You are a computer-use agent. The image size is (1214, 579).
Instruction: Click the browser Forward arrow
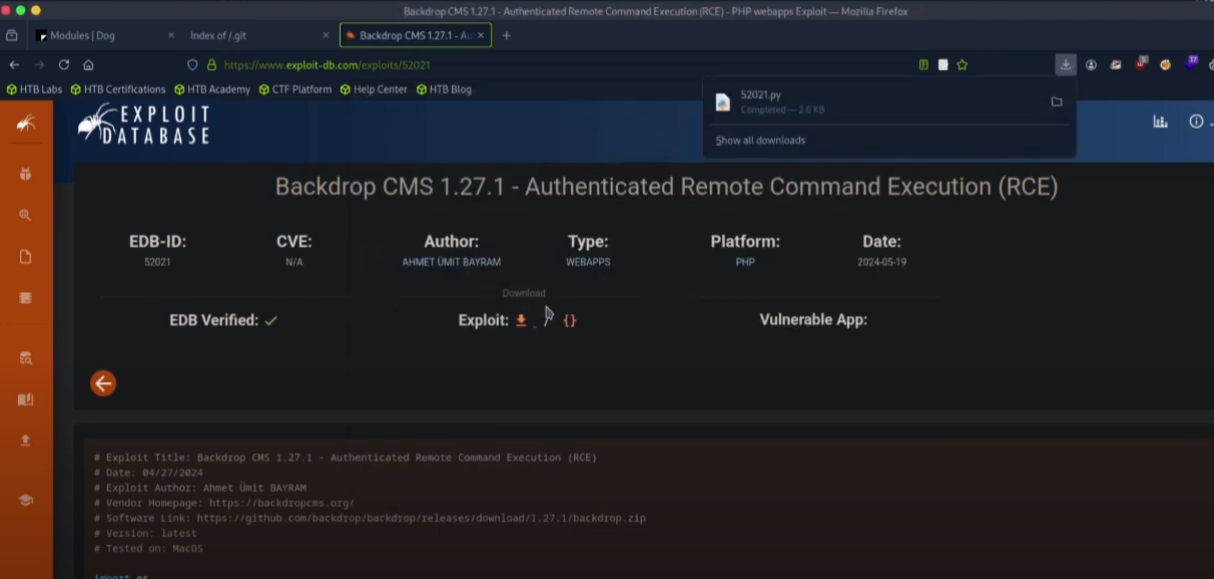pos(39,64)
